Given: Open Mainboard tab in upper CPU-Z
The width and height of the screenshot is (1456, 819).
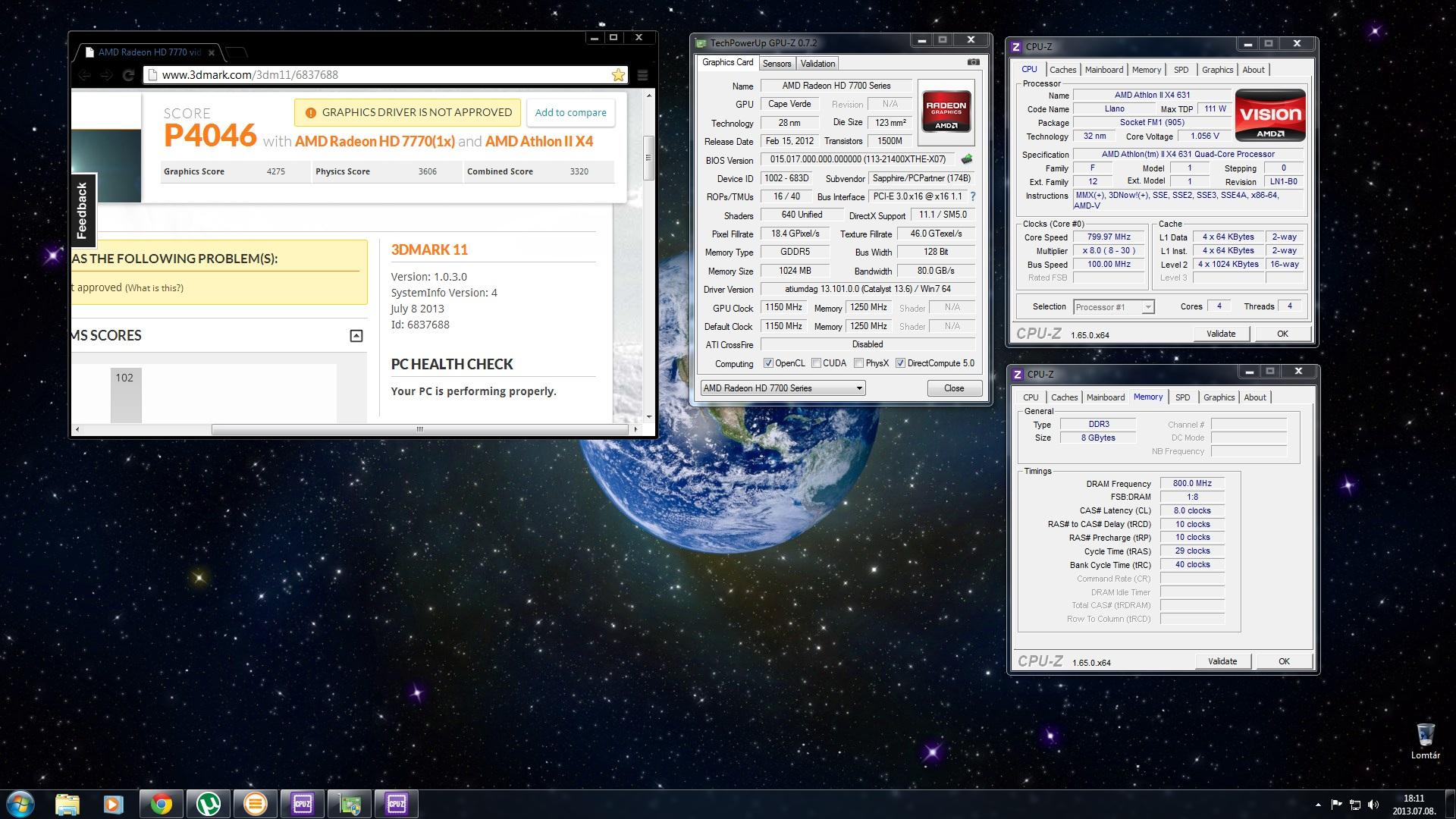Looking at the screenshot, I should click(1103, 70).
